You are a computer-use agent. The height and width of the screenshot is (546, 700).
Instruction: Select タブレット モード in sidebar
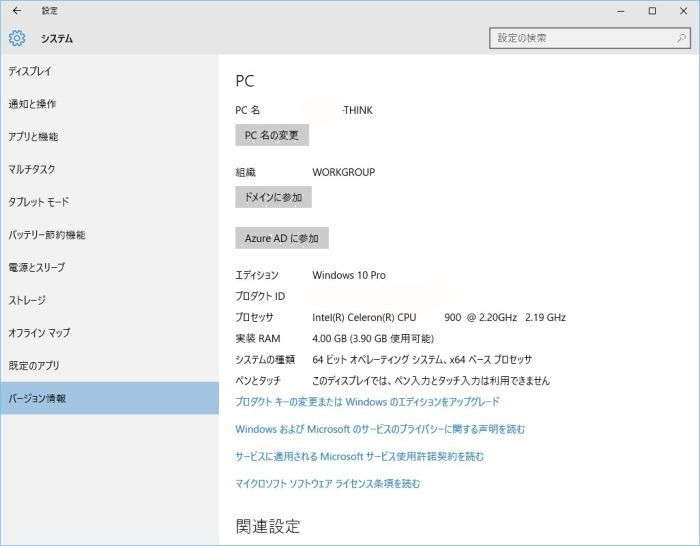[x=39, y=202]
